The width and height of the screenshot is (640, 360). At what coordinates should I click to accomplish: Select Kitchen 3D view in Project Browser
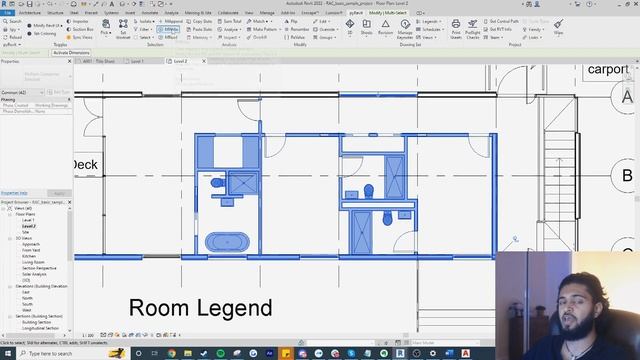click(x=29, y=256)
